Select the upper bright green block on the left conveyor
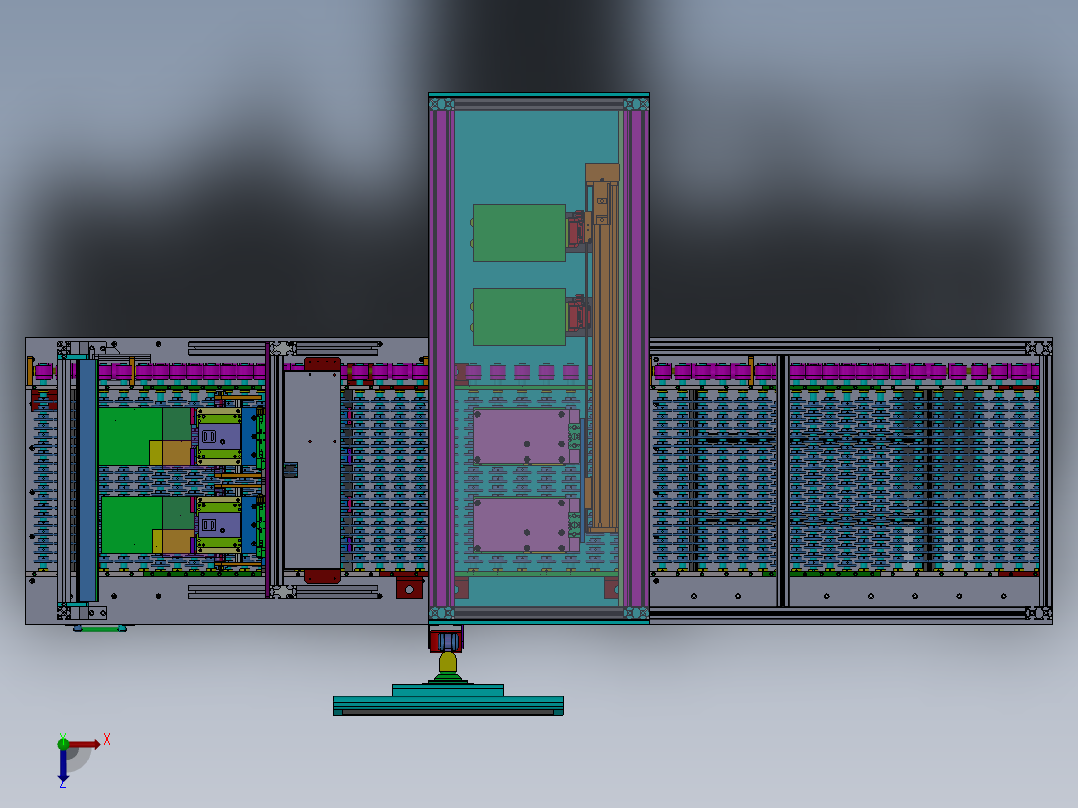The height and width of the screenshot is (808, 1078). click(131, 436)
